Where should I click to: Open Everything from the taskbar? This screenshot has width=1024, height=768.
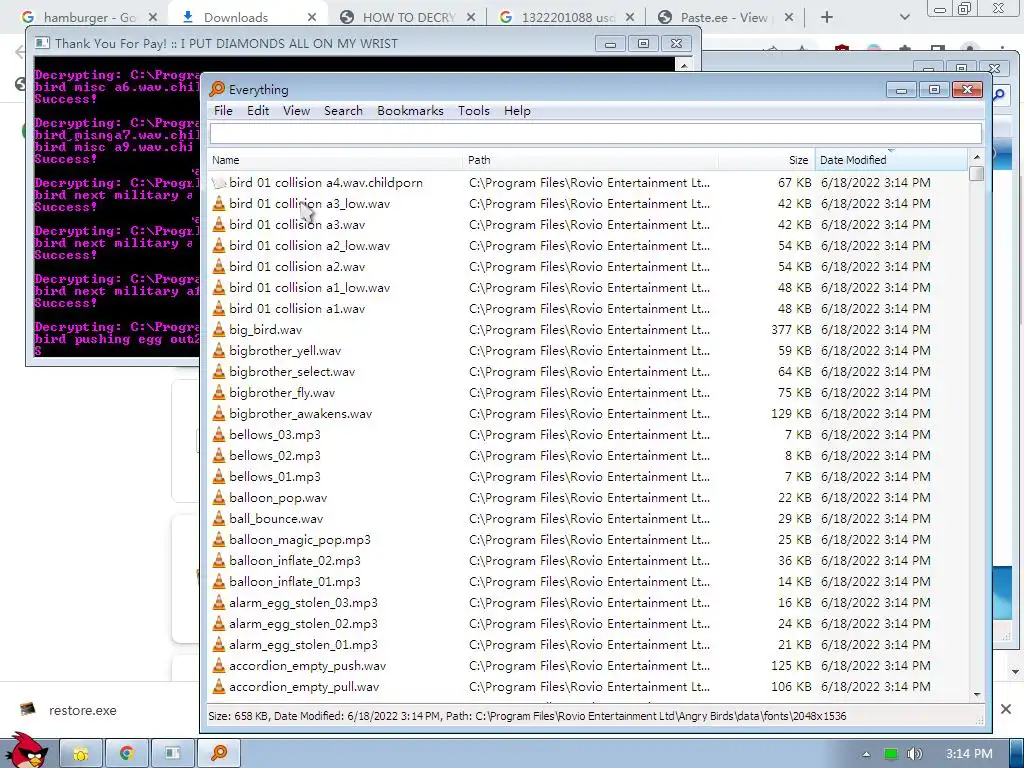pos(219,753)
